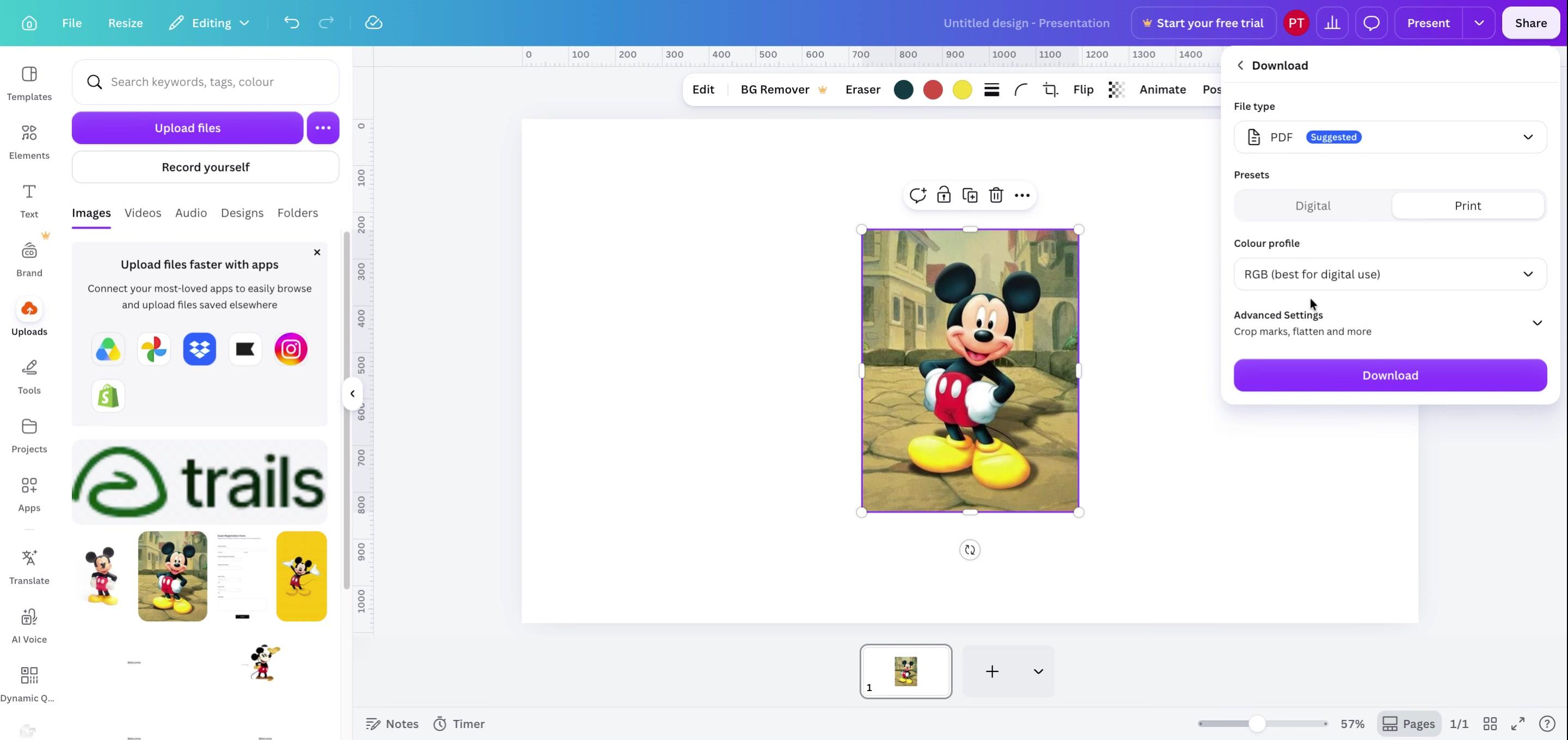Lock the selected image

(x=944, y=195)
